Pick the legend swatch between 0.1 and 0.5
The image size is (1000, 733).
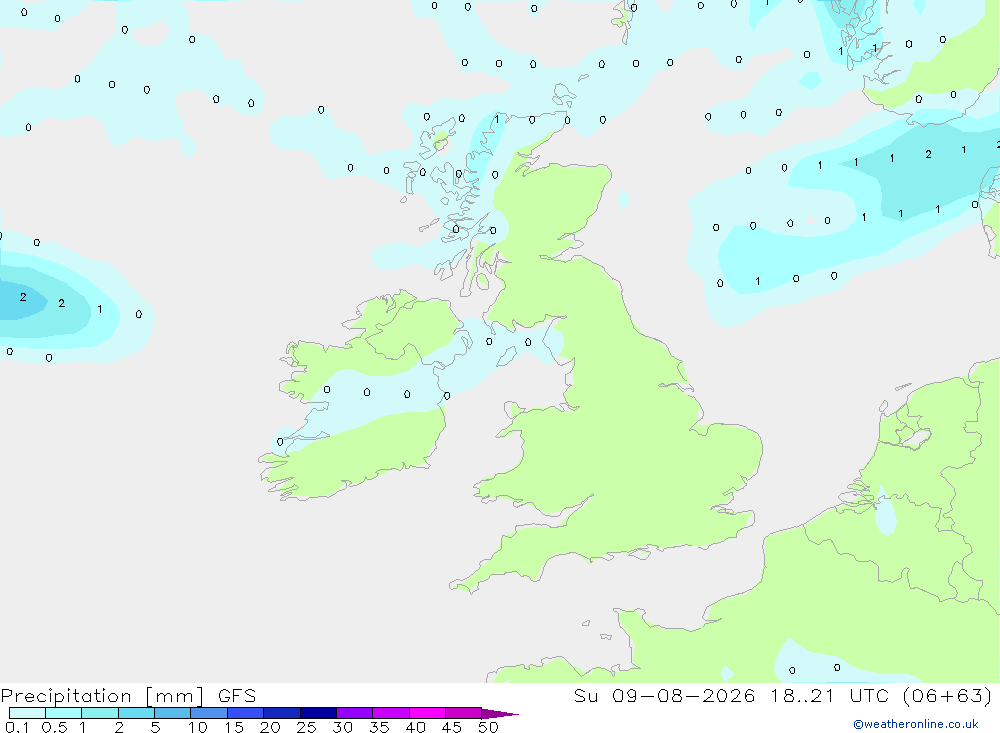coord(27,713)
